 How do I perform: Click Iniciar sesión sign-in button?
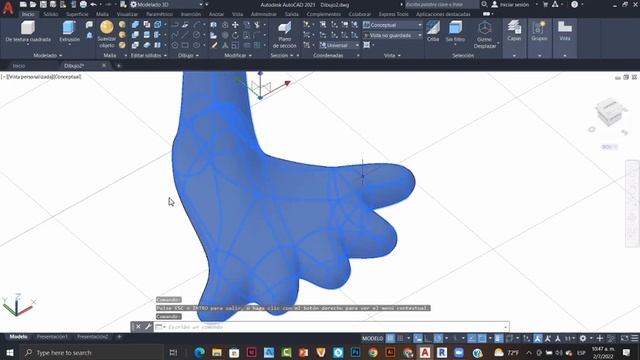click(x=510, y=4)
